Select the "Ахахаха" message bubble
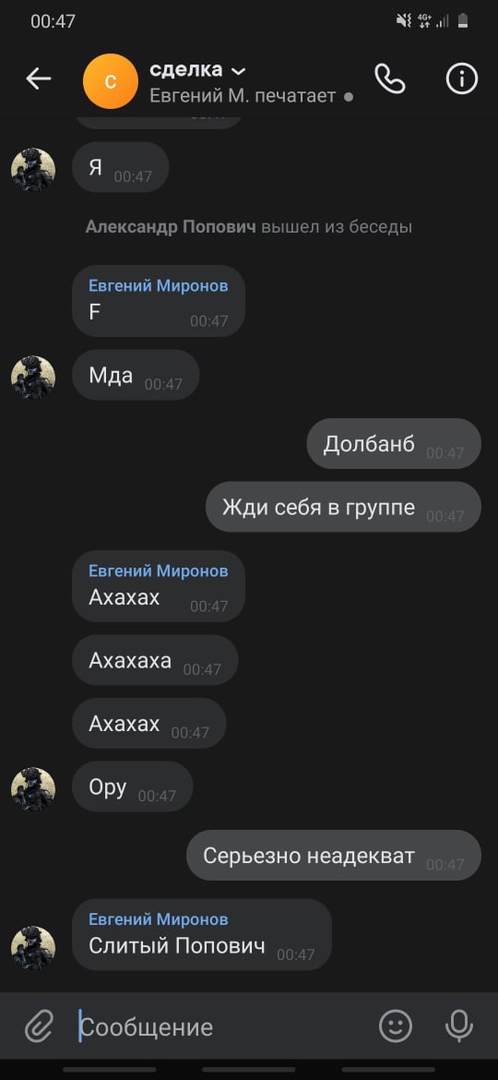The width and height of the screenshot is (498, 1080). point(155,661)
